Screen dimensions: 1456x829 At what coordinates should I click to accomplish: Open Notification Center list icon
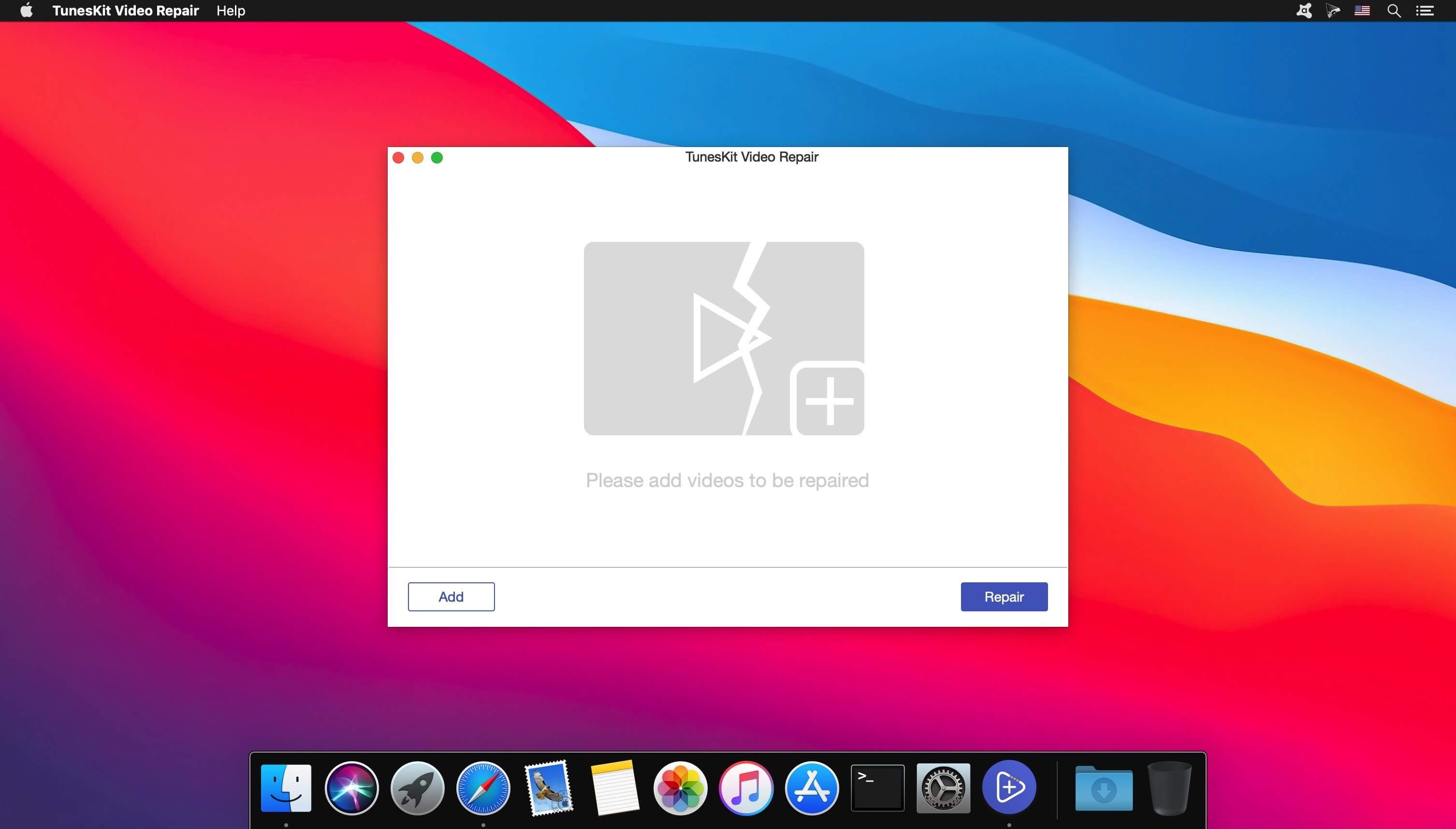[x=1425, y=11]
